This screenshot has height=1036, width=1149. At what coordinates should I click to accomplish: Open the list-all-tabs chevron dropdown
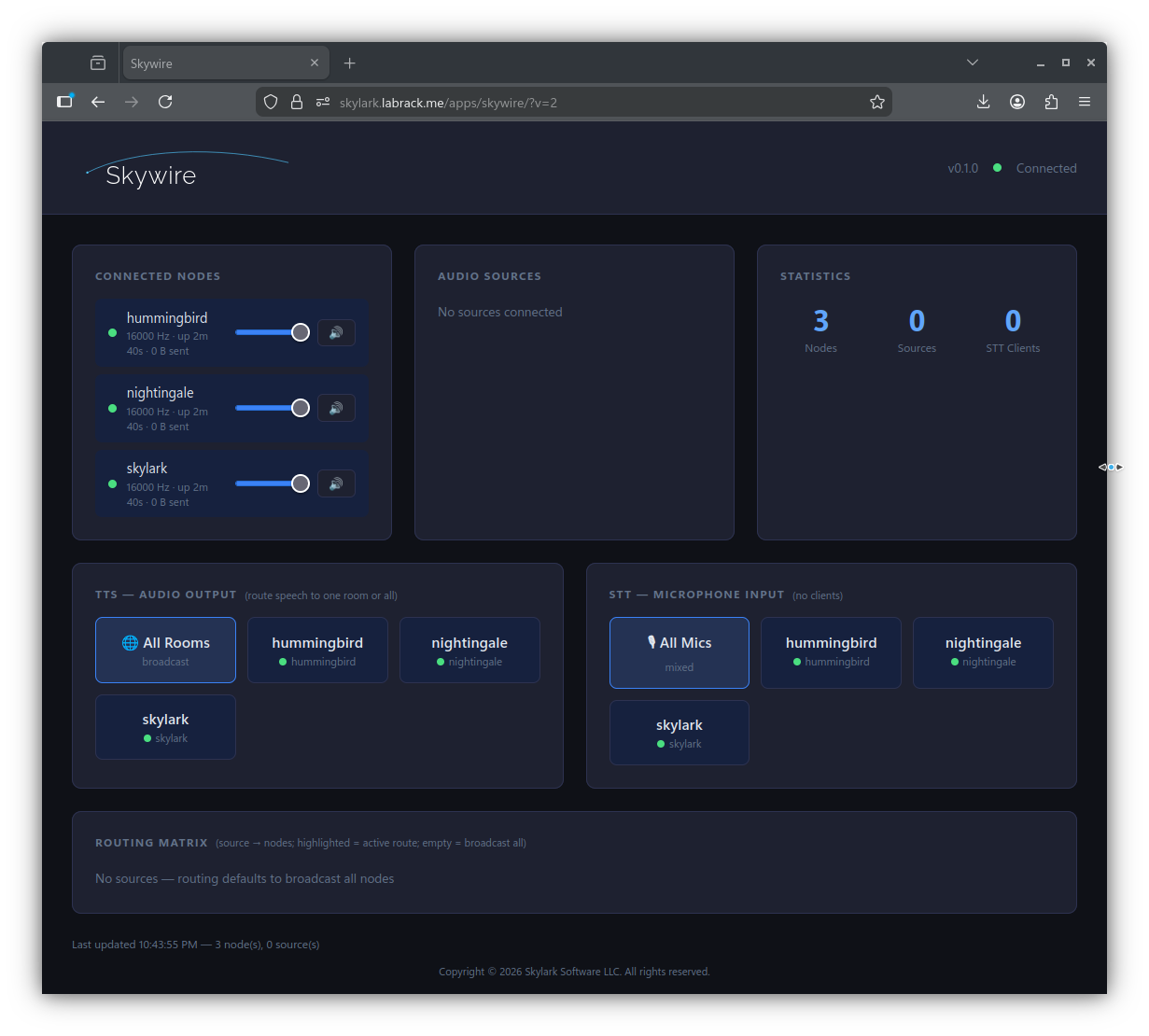tap(973, 63)
